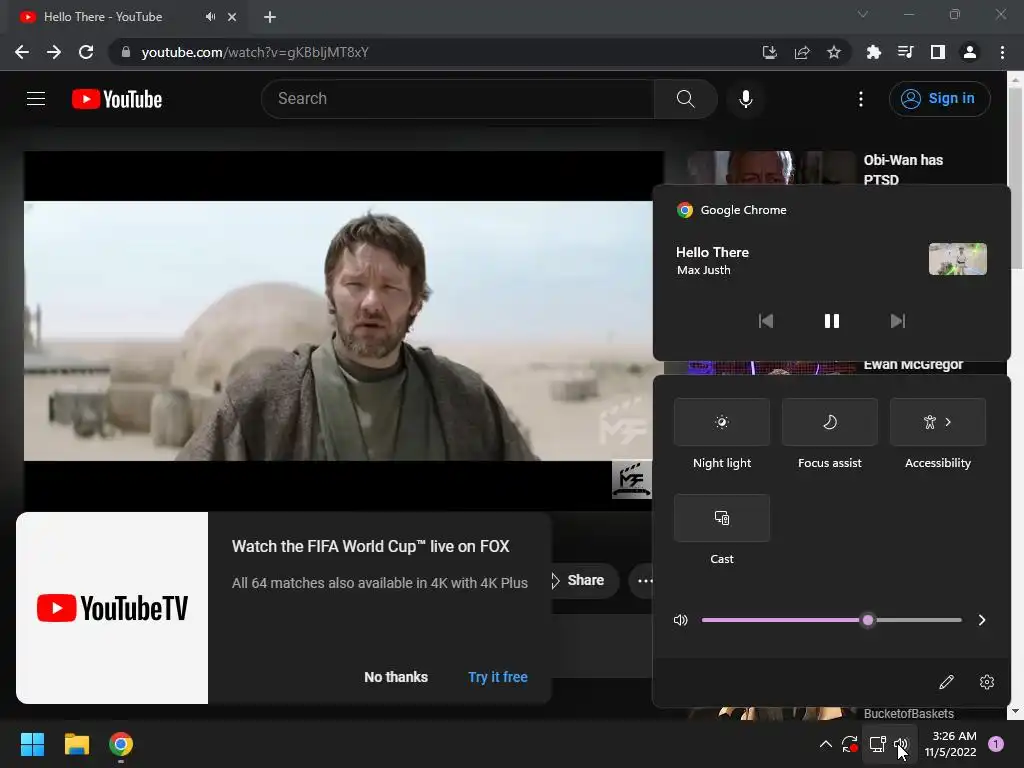
Task: Click the Max Justh artist name
Action: coord(703,270)
